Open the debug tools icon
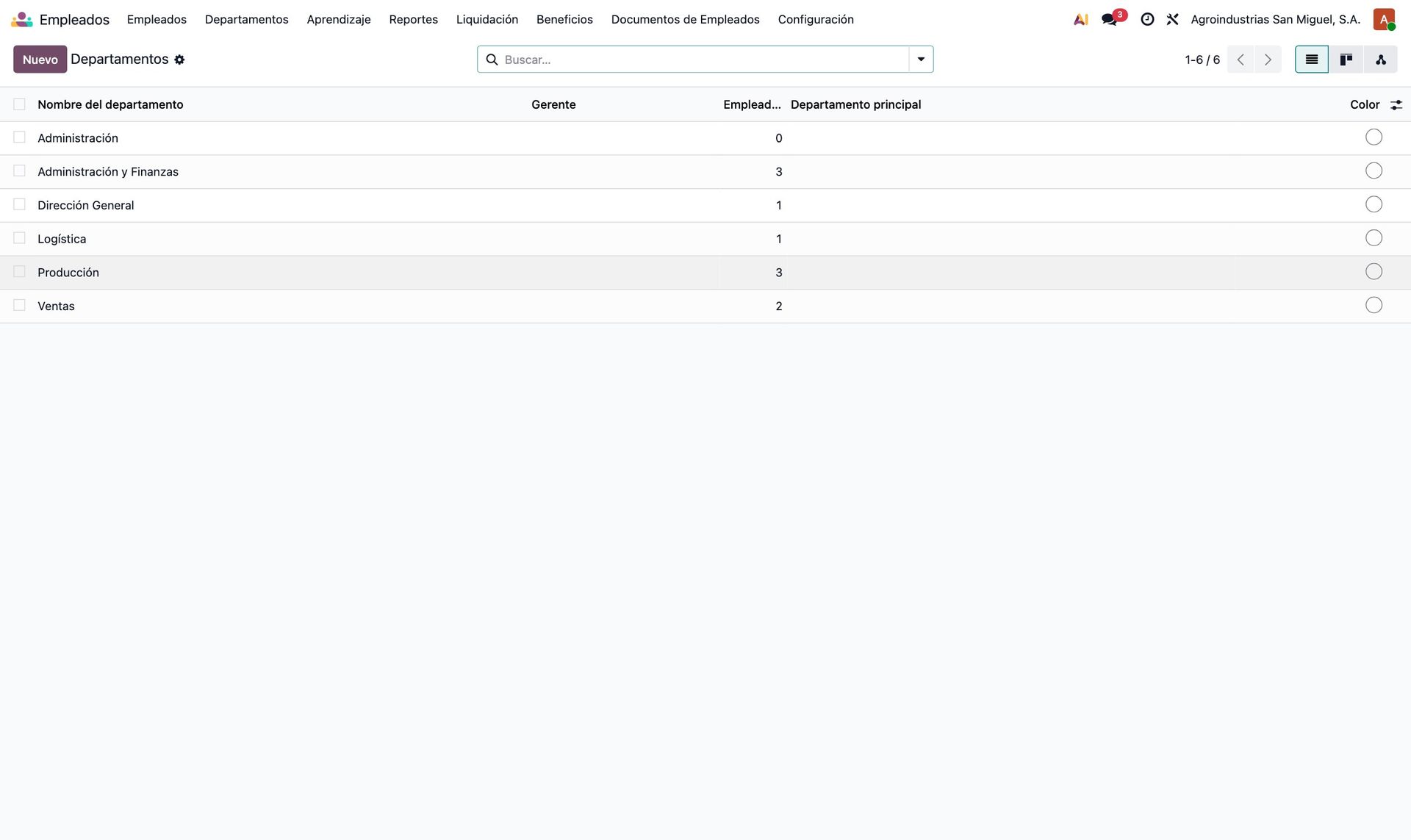Image resolution: width=1411 pixels, height=840 pixels. [x=1172, y=19]
